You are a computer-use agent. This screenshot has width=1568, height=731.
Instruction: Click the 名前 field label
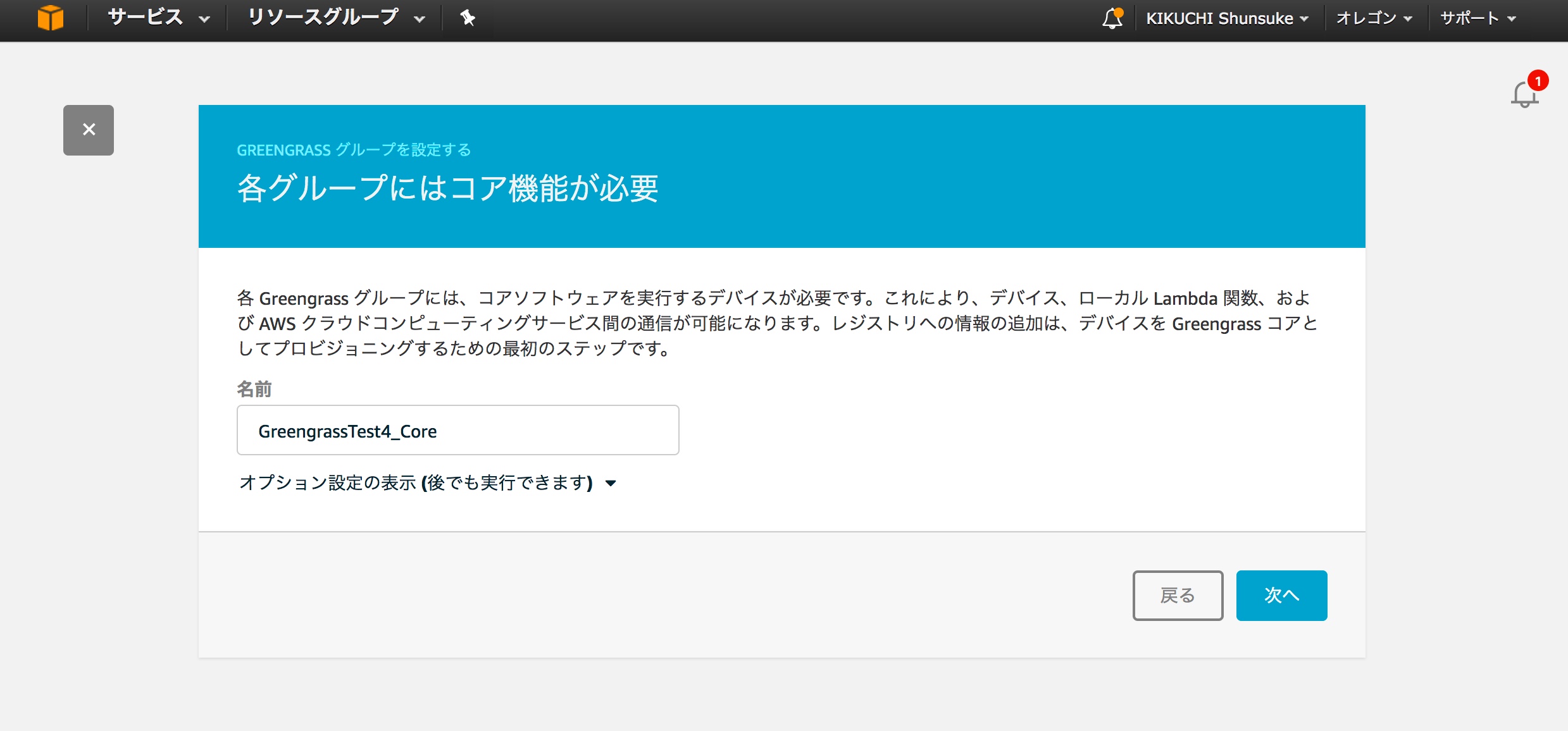click(254, 389)
